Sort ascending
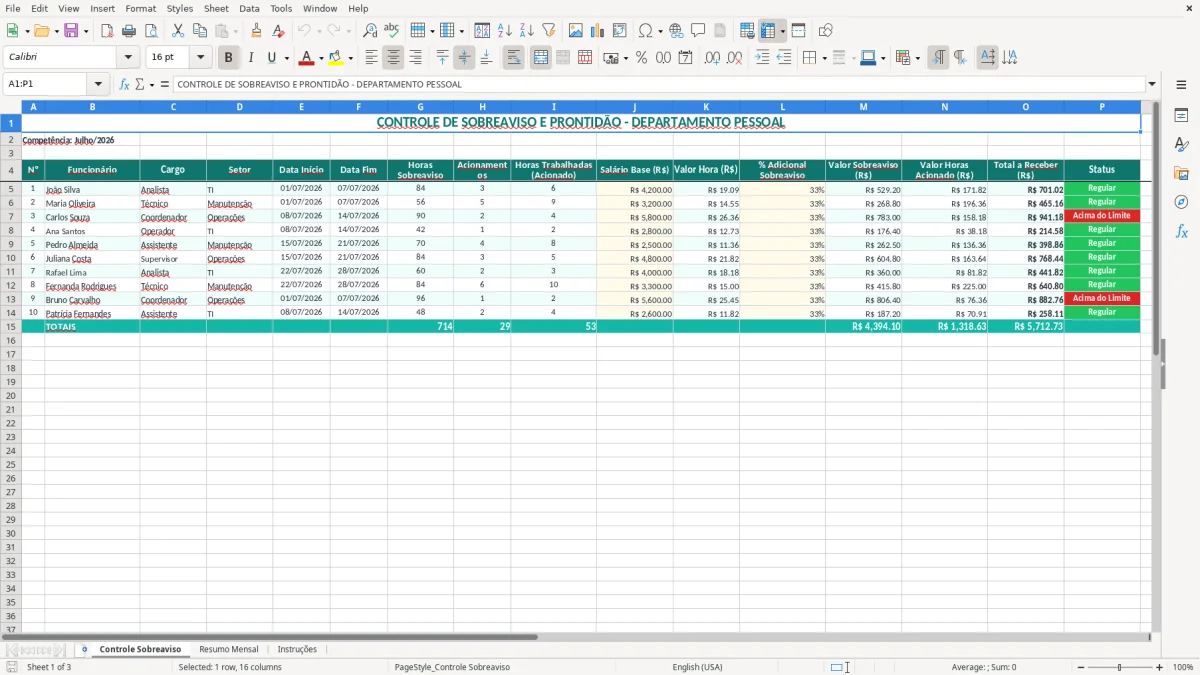 click(x=505, y=31)
